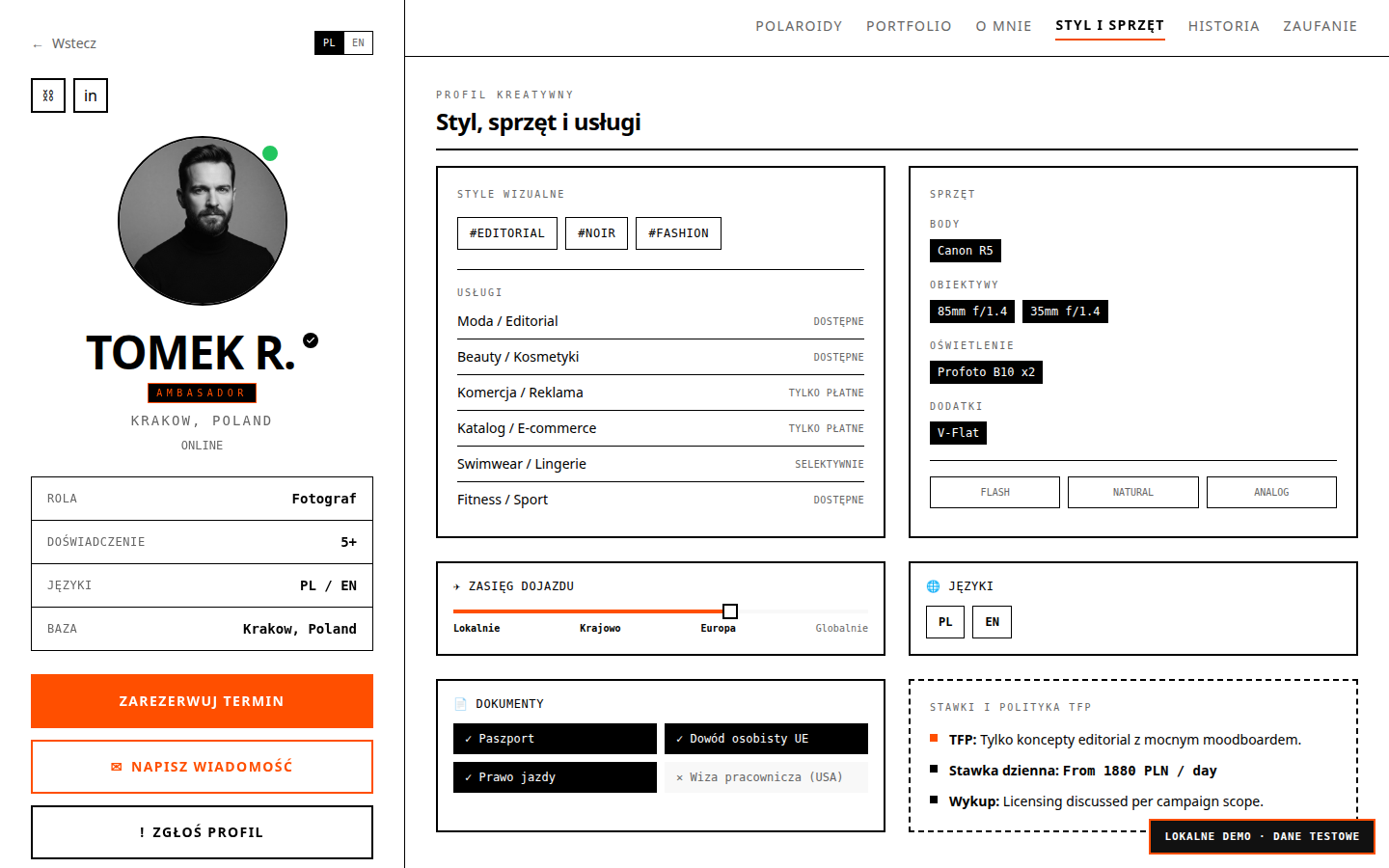Click the Dowód osobisty UE badge
Screen dimensions: 1389x868
[766, 739]
